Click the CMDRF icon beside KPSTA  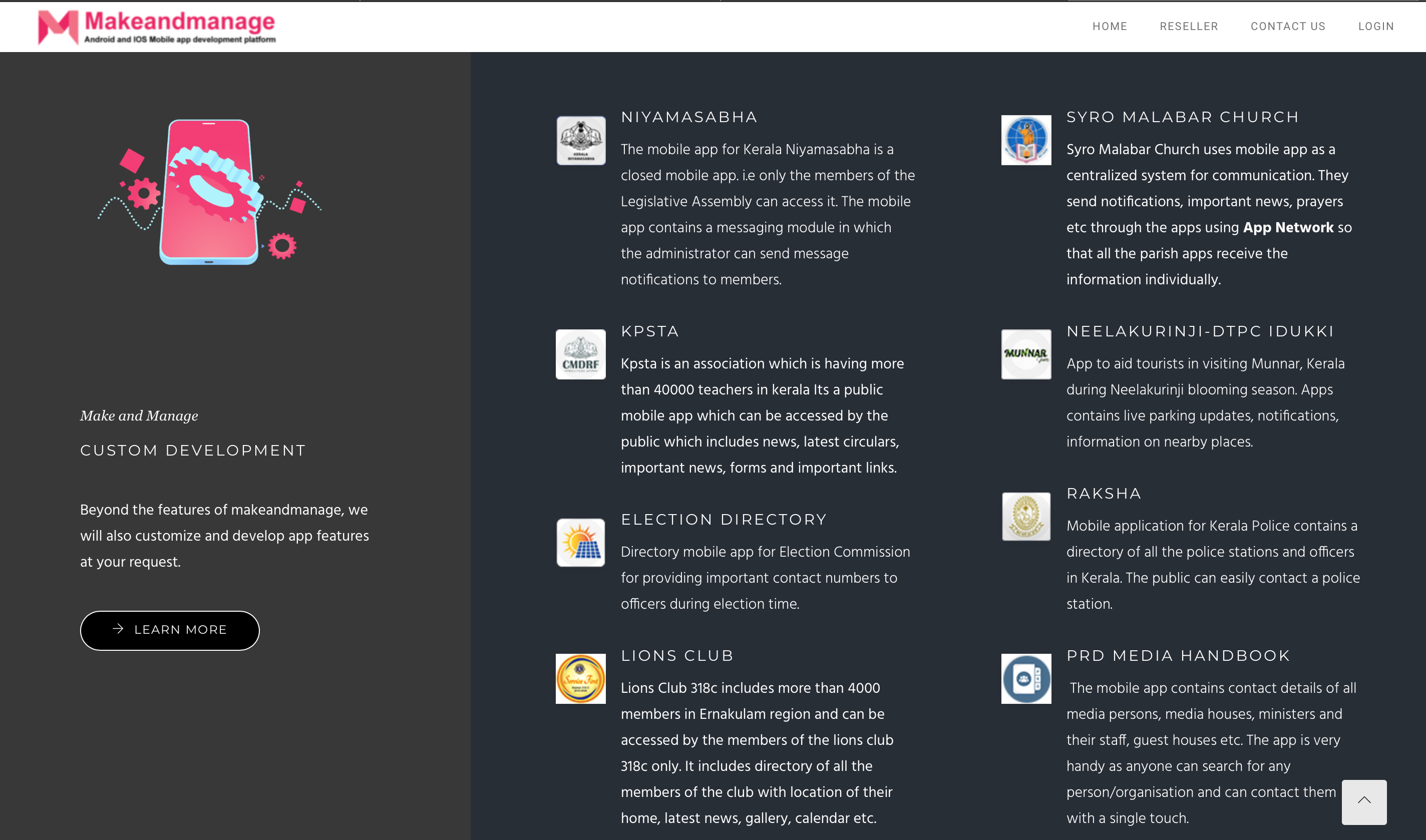pos(580,354)
